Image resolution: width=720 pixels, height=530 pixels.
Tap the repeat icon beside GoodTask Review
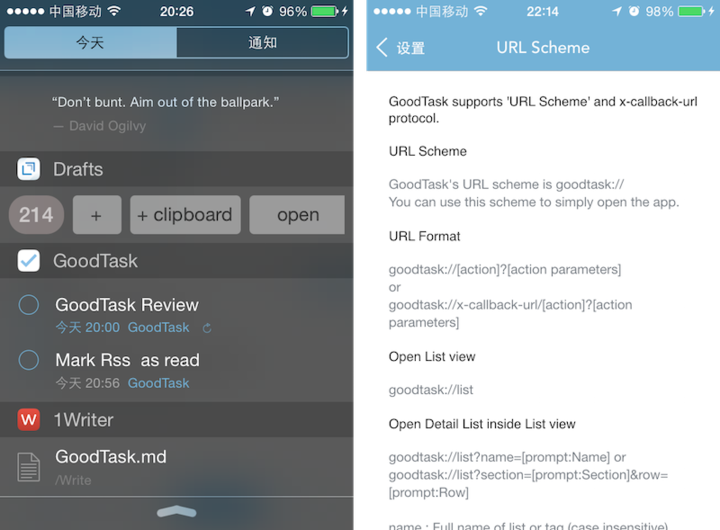207,328
